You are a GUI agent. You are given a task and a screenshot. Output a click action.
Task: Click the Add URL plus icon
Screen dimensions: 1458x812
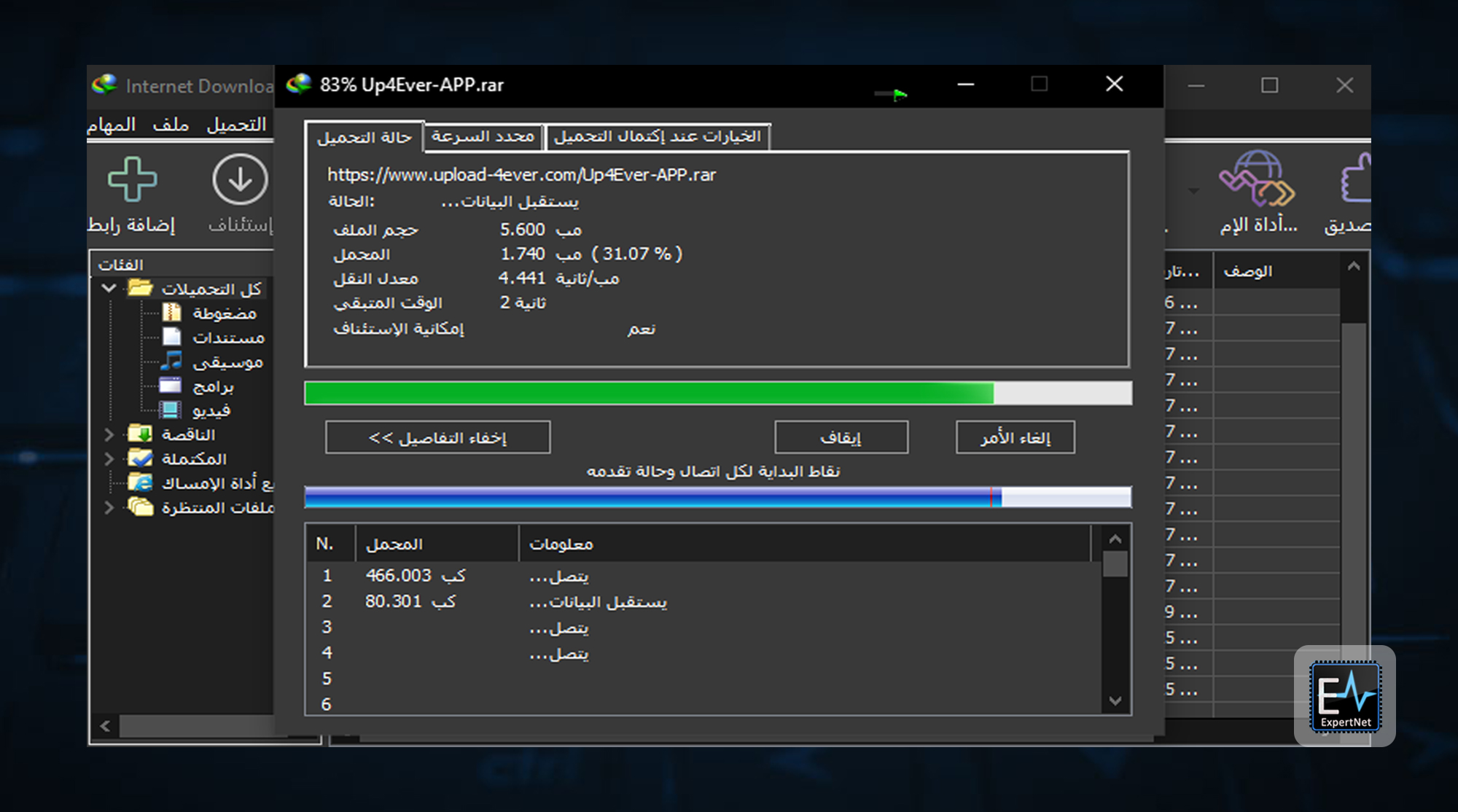pyautogui.click(x=132, y=179)
